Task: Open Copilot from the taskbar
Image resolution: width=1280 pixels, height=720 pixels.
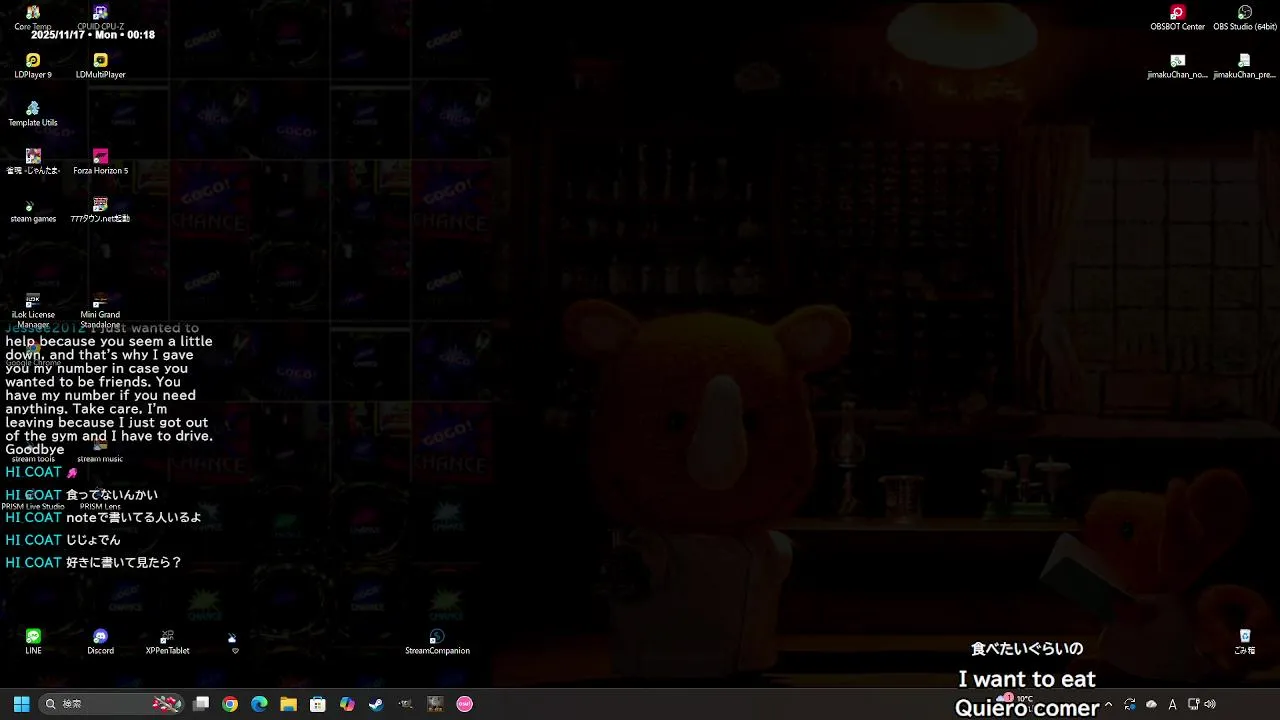Action: tap(347, 704)
